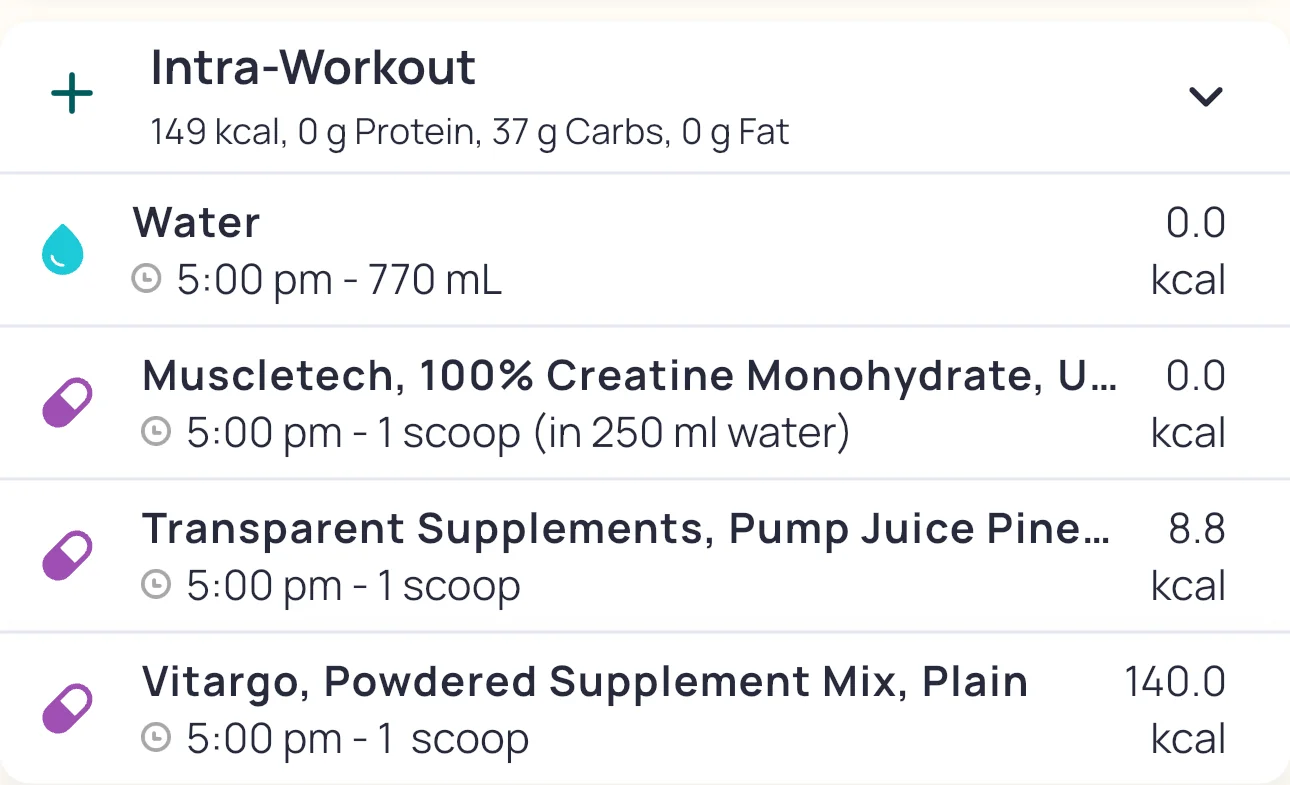This screenshot has width=1290, height=785.
Task: Open Transparent Supplements Pump Juice entry
Action: click(x=625, y=529)
